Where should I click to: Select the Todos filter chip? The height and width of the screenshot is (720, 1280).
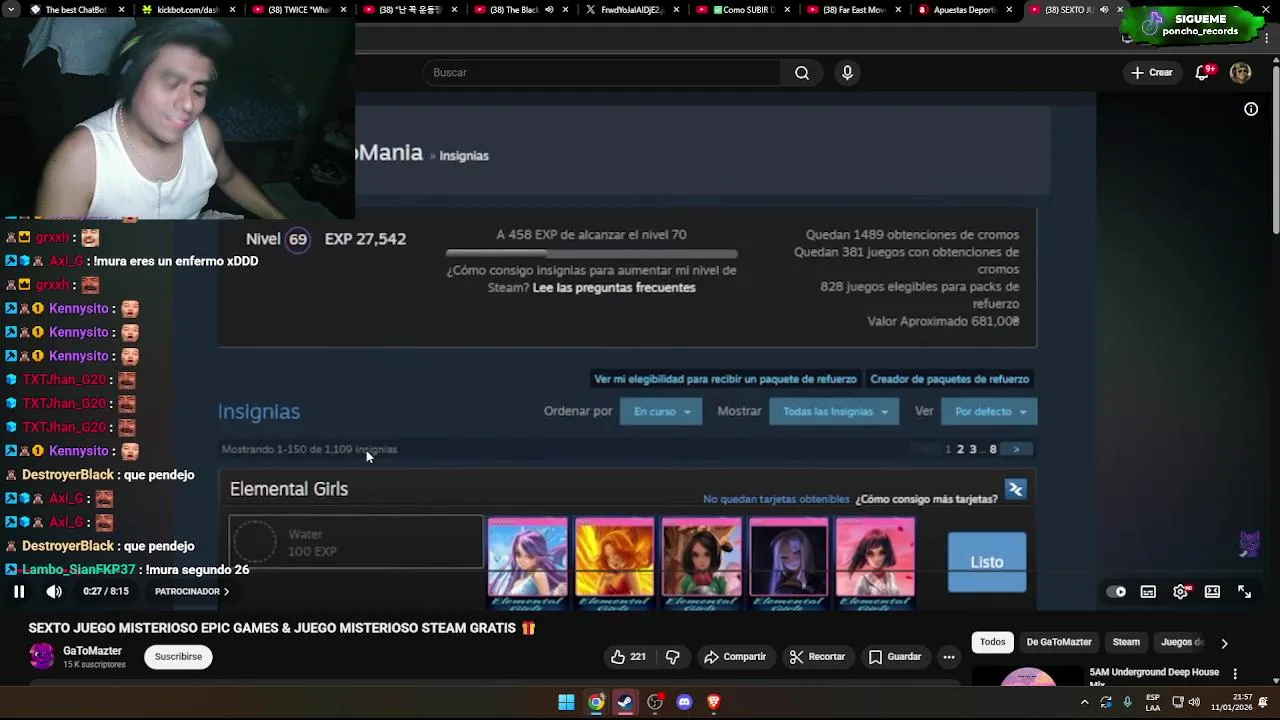(992, 642)
